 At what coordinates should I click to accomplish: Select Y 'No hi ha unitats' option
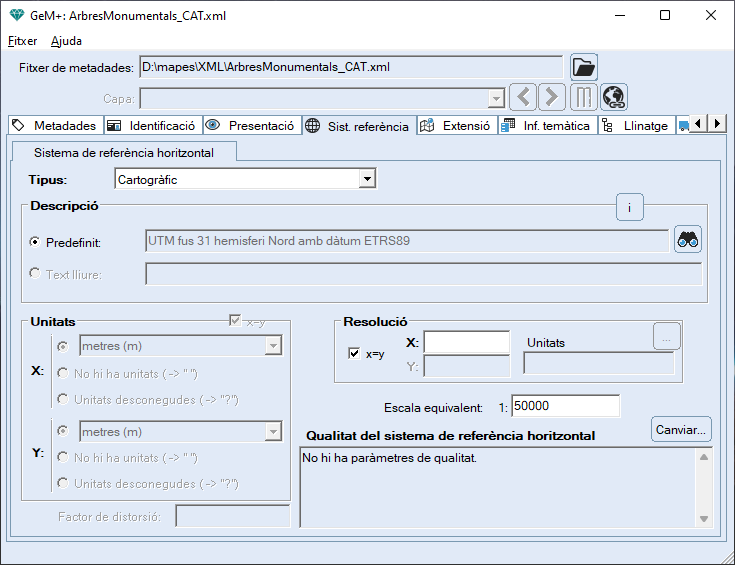point(63,457)
